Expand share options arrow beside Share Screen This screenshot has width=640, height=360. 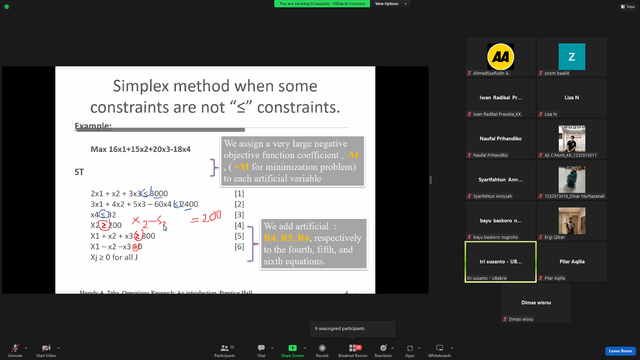pyautogui.click(x=305, y=348)
